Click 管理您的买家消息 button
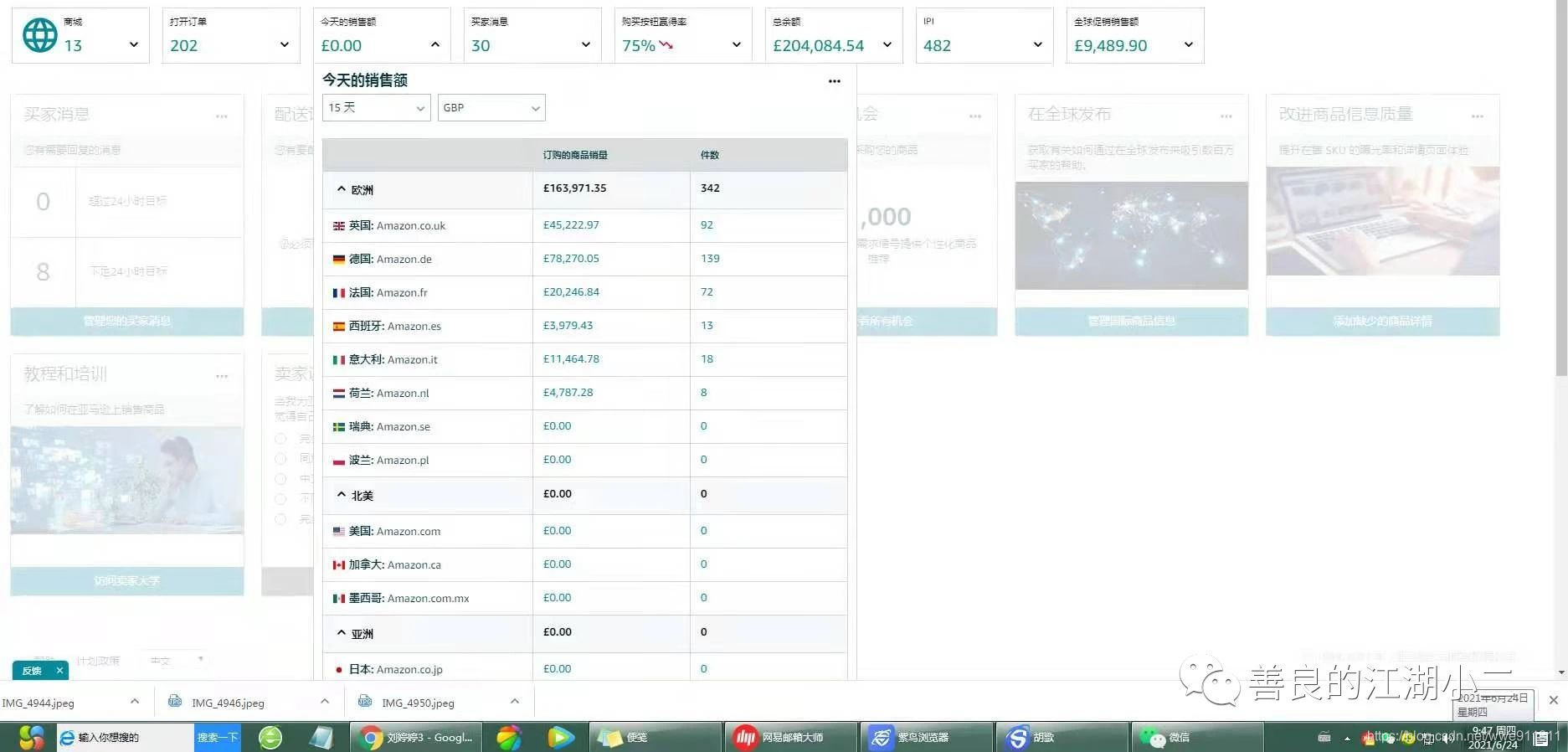Screen dimensions: 1568x752 (127, 322)
